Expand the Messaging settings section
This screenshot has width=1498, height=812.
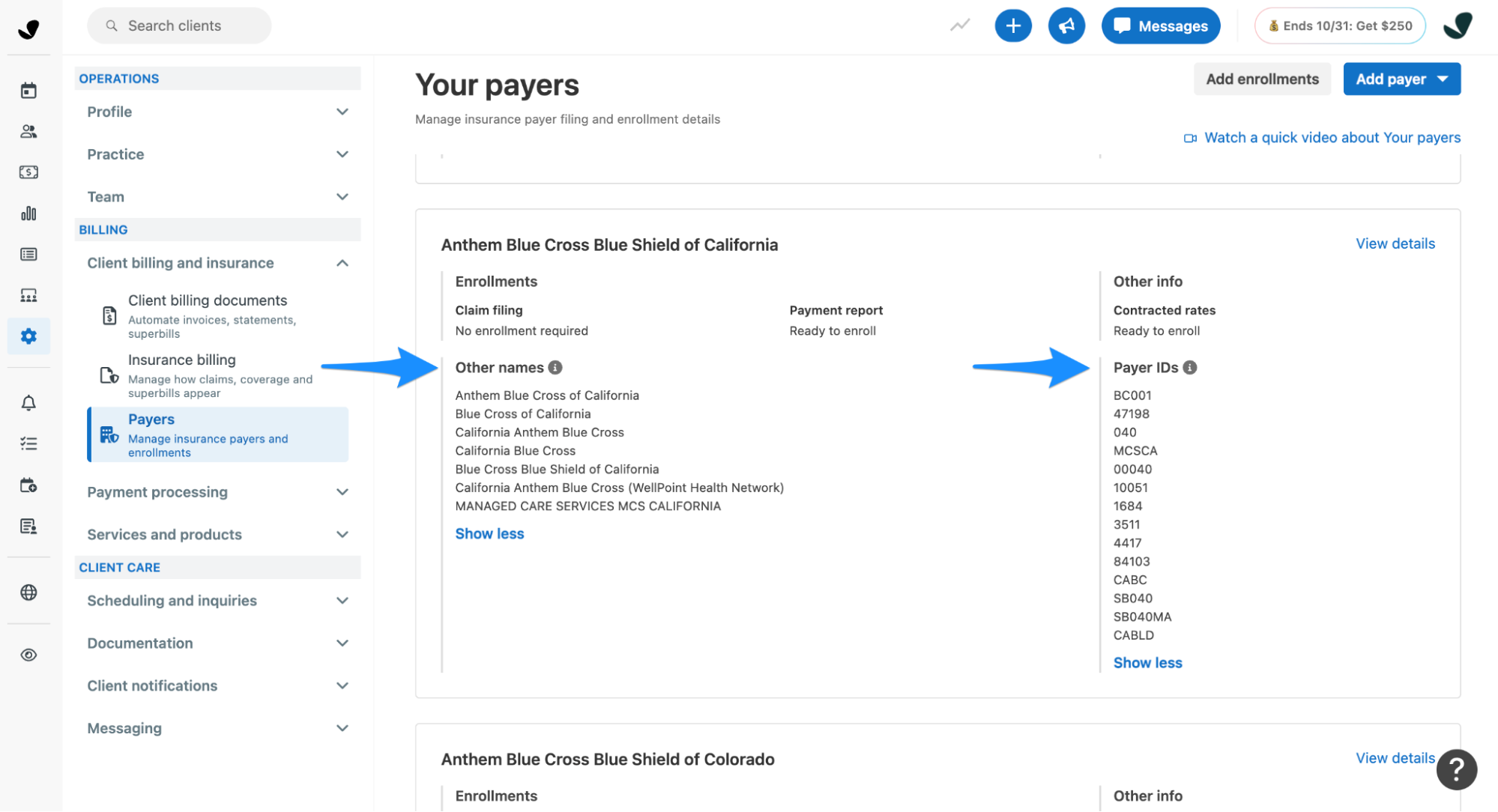[x=217, y=728]
